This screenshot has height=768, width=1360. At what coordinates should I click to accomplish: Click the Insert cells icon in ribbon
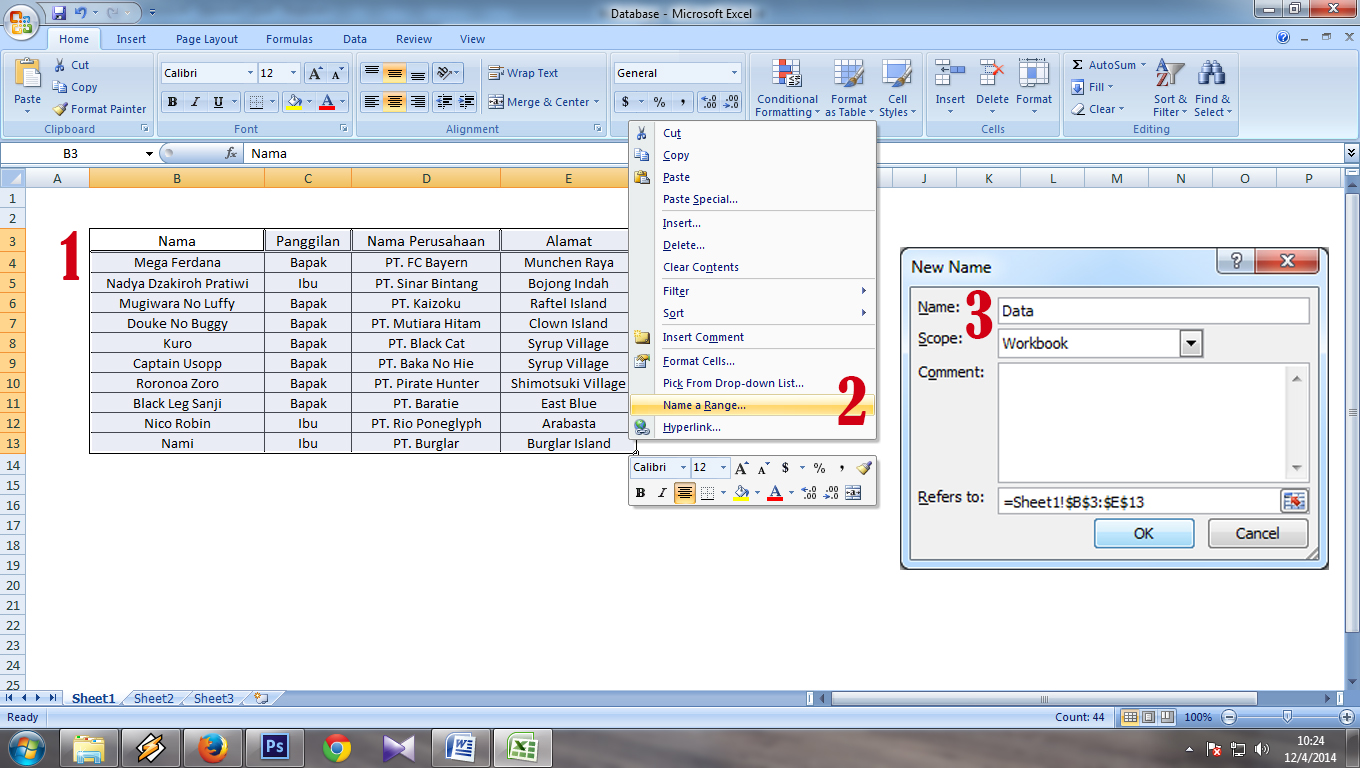[950, 74]
